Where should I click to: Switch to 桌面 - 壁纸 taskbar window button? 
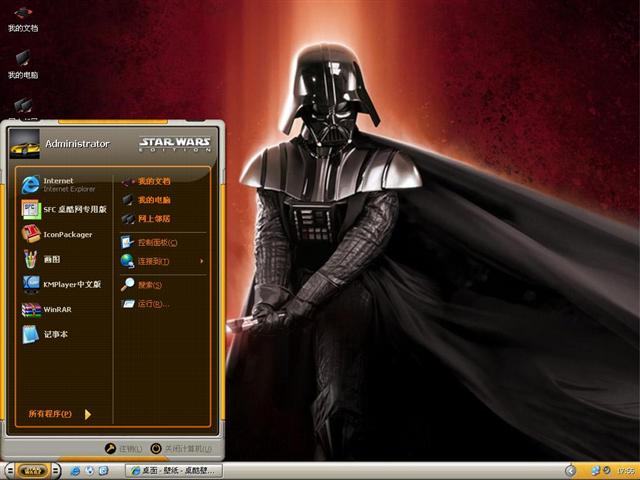pos(174,471)
